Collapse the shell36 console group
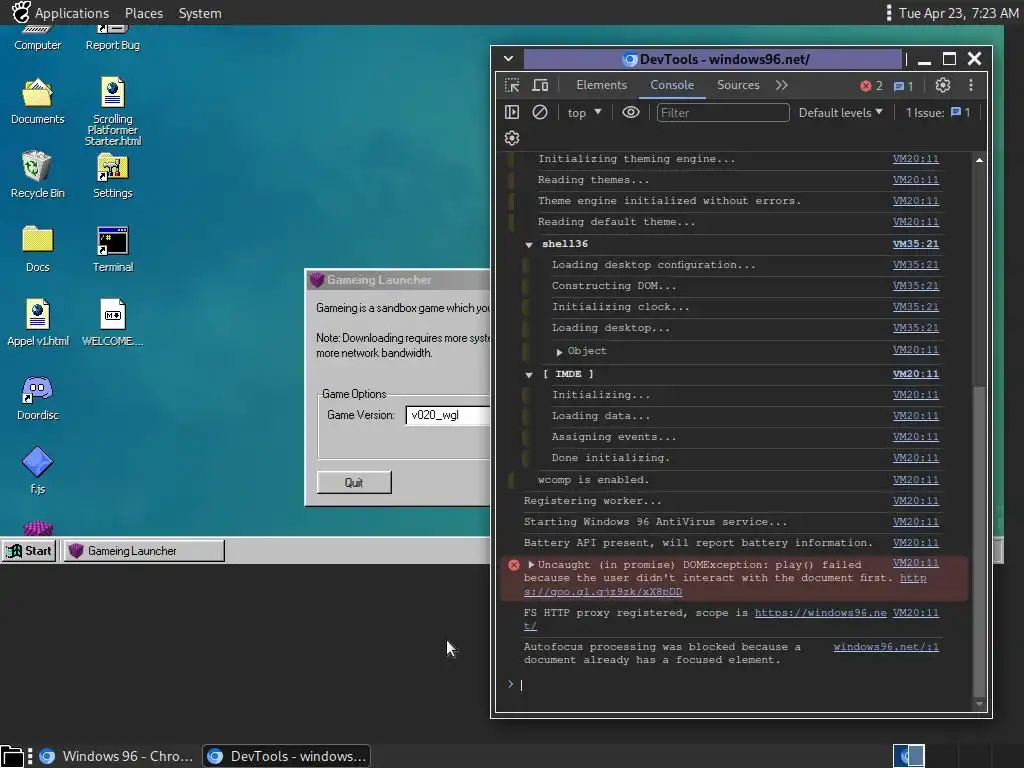 529,244
